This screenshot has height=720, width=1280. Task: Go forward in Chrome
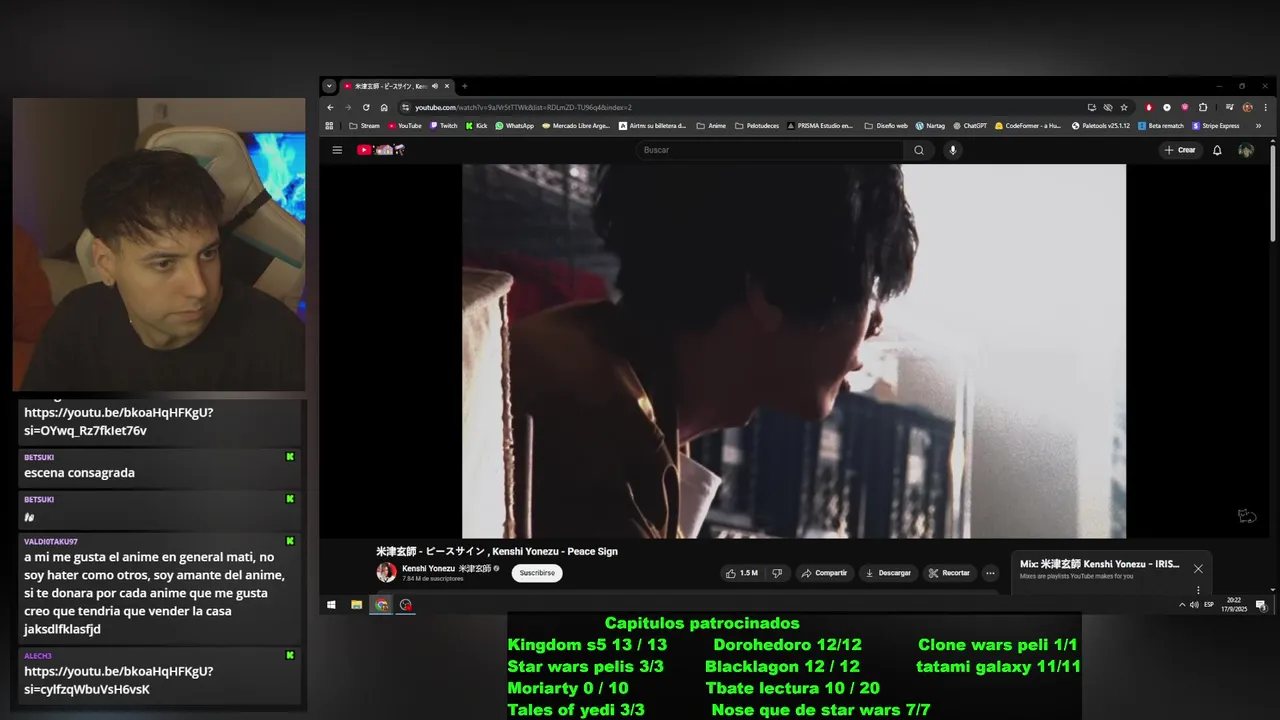348,107
